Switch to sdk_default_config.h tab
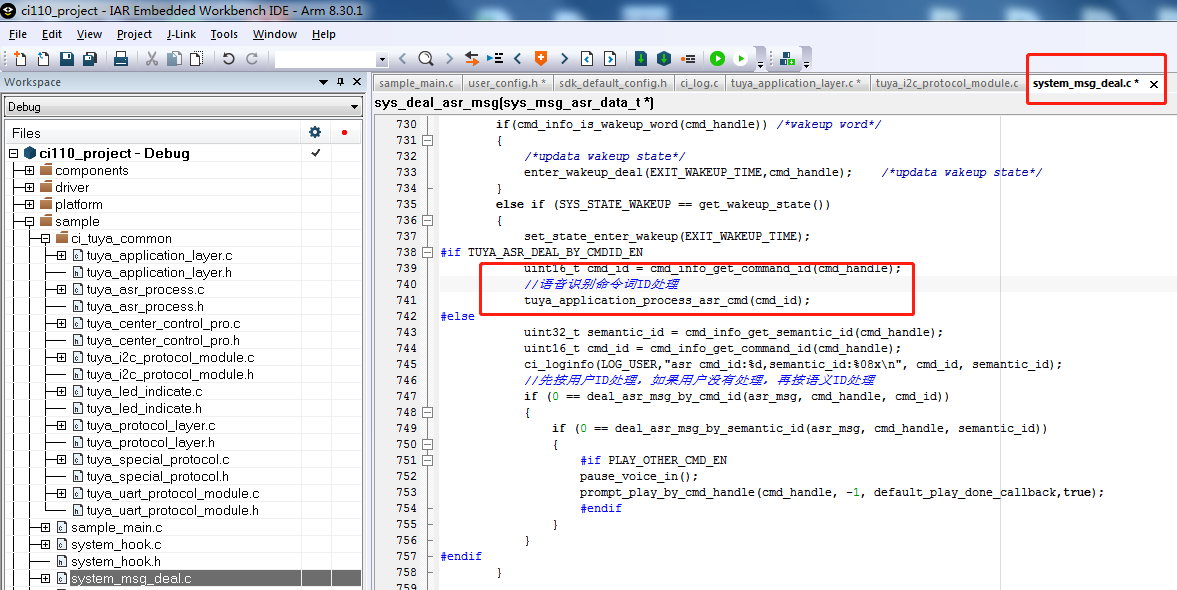1177x590 pixels. (613, 83)
